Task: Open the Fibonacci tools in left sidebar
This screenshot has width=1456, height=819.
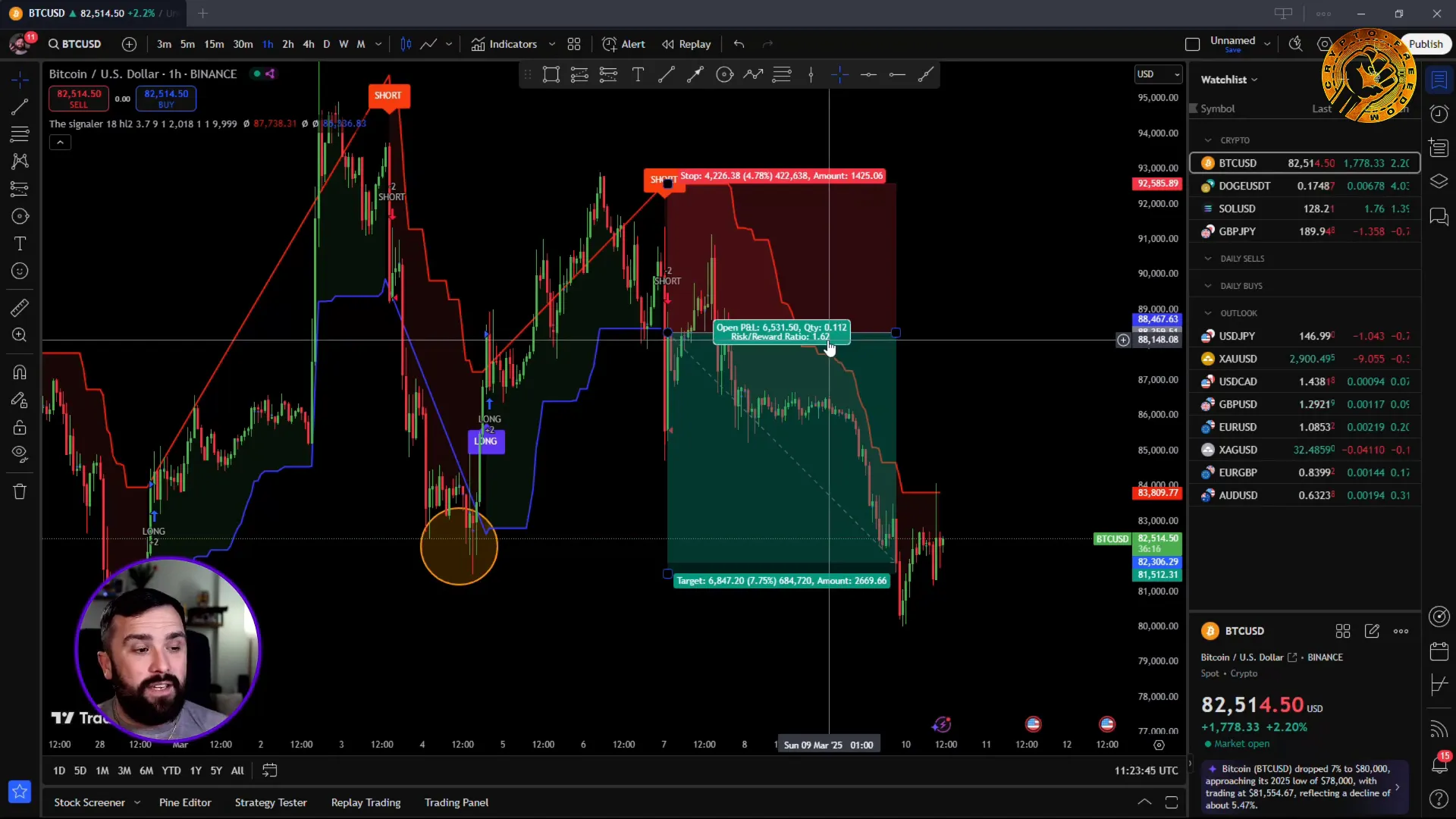Action: tap(20, 134)
